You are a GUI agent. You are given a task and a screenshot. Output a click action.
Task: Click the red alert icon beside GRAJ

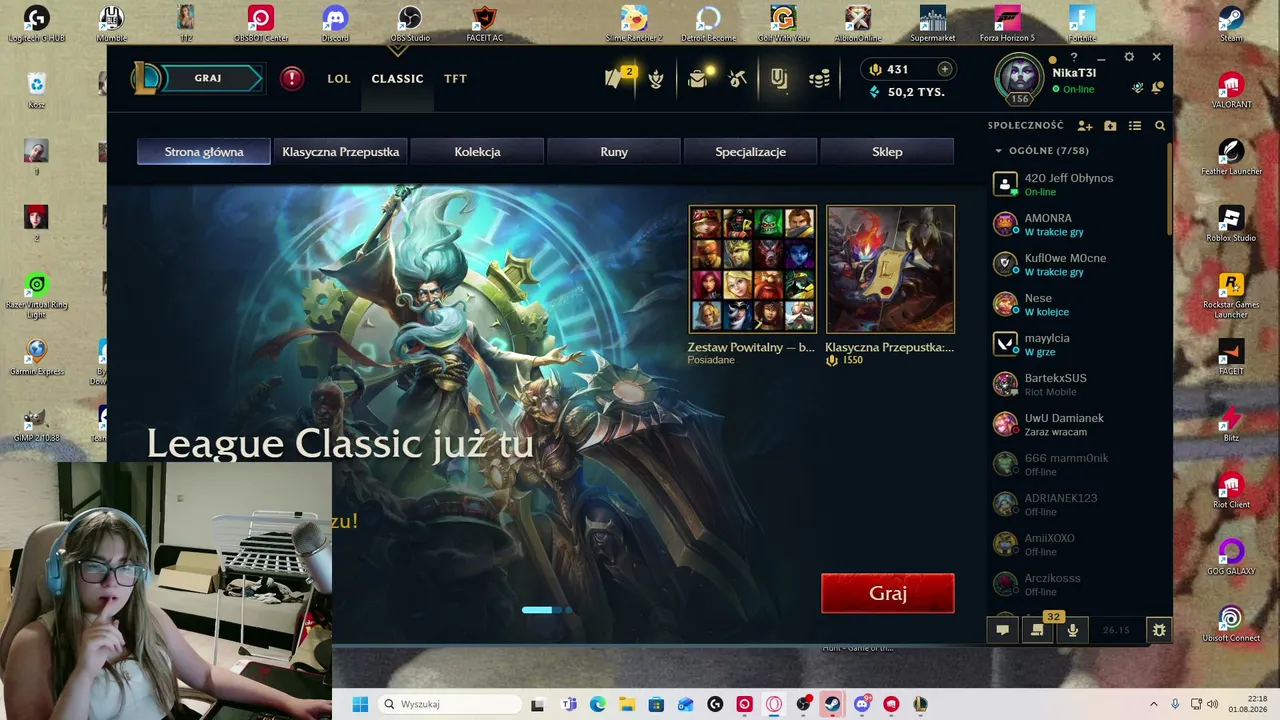pyautogui.click(x=292, y=78)
